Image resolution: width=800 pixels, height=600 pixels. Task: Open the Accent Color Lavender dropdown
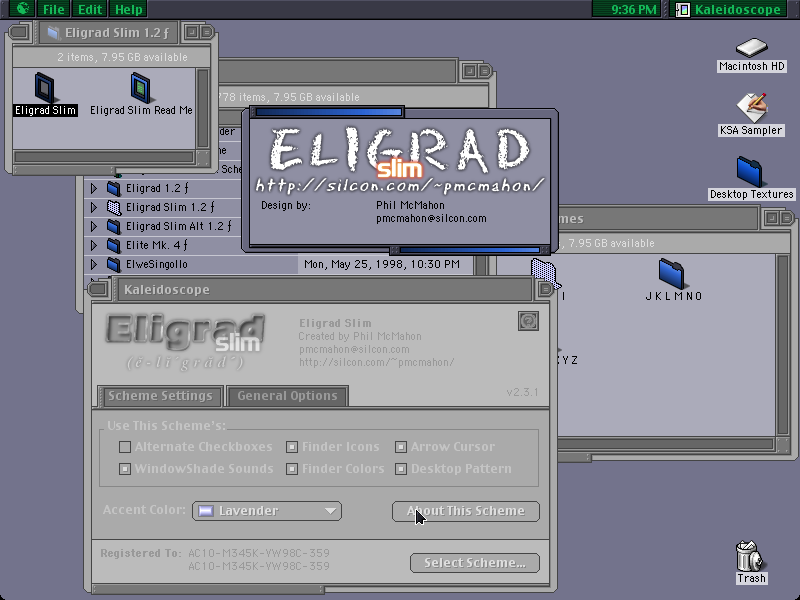[x=267, y=511]
